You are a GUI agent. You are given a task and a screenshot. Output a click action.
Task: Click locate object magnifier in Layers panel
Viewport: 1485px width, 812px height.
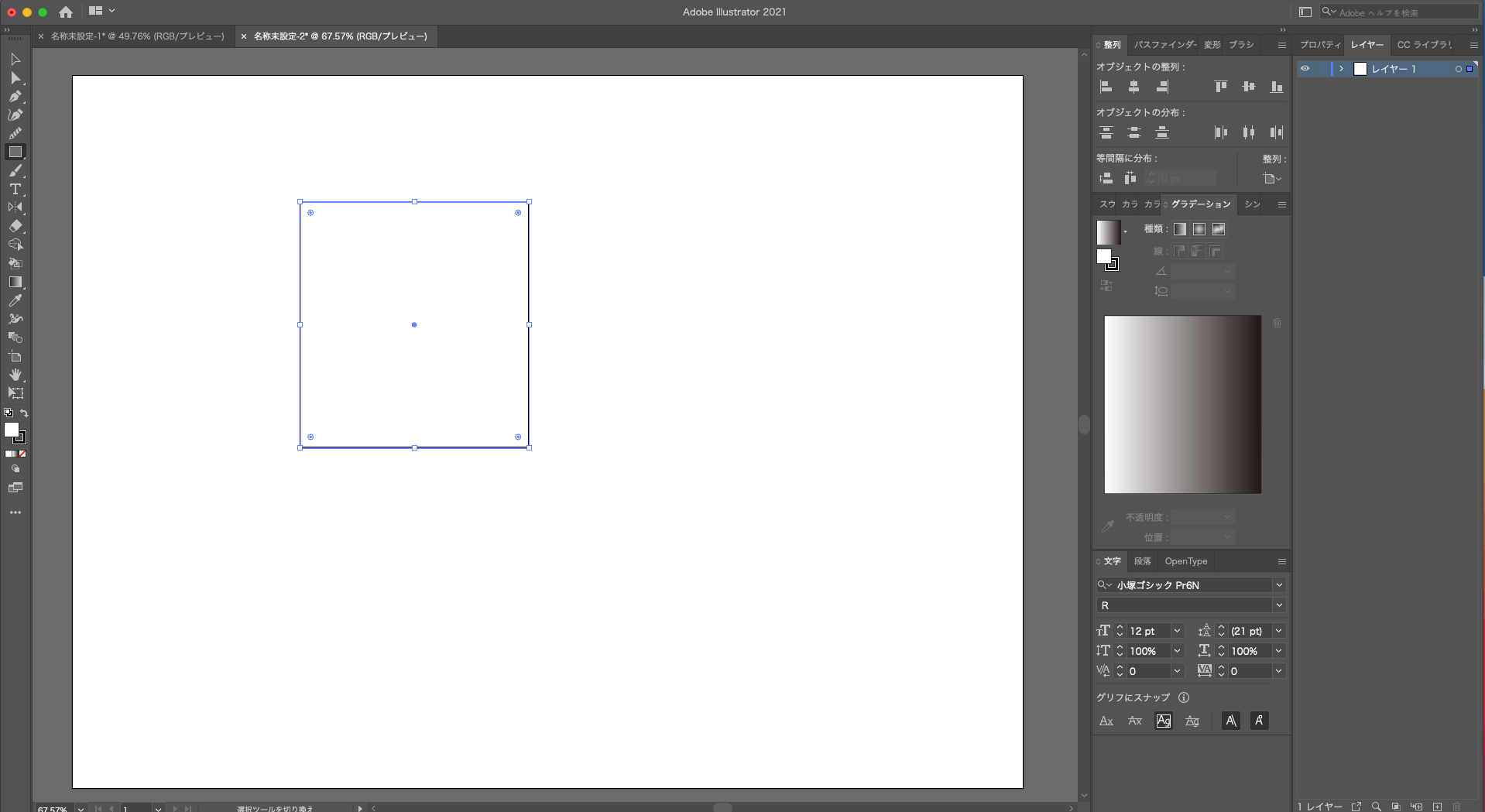tap(1376, 807)
